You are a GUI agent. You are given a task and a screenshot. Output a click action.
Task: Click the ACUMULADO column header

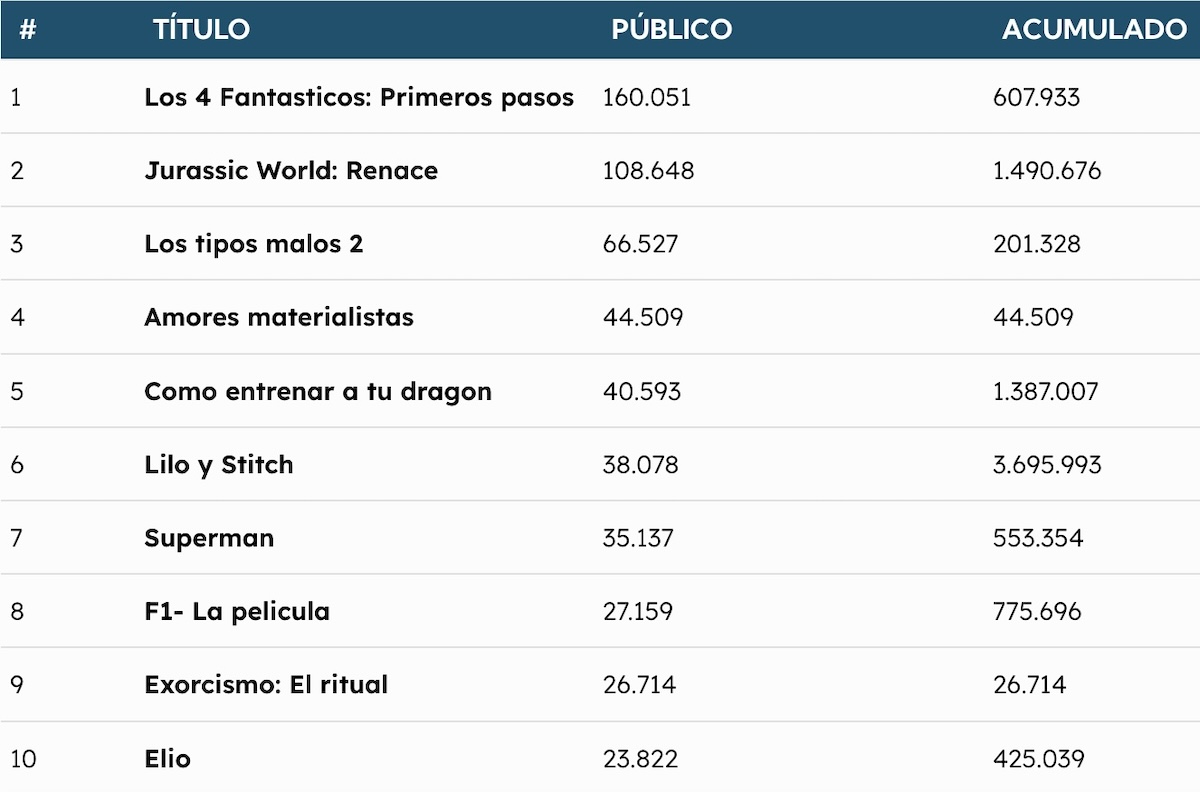click(1094, 29)
